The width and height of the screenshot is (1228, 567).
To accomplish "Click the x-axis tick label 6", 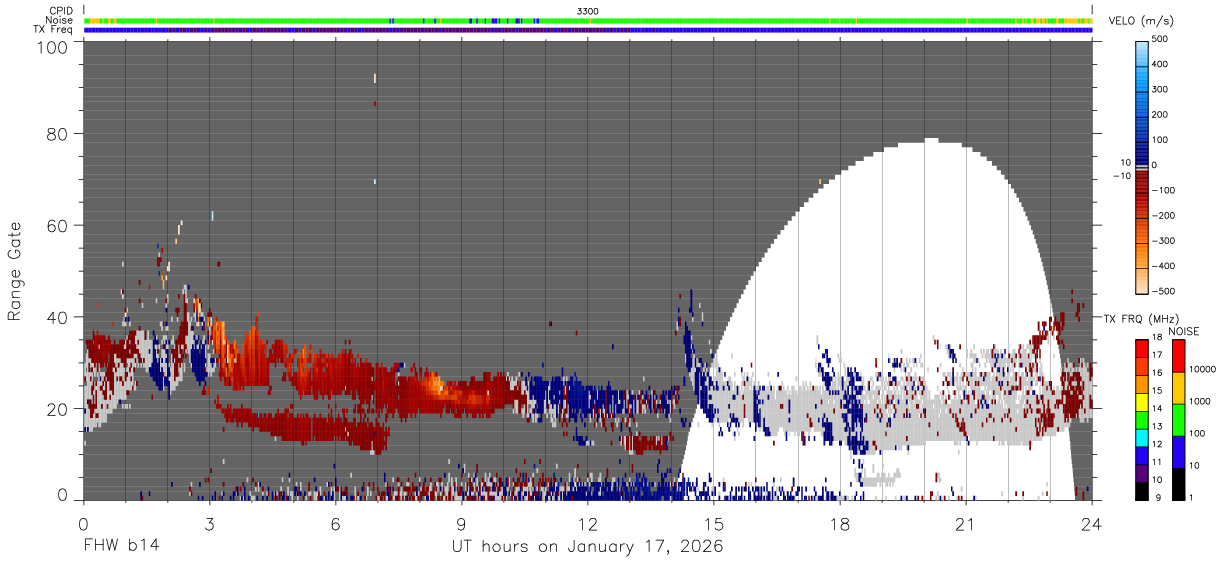I will coord(335,523).
